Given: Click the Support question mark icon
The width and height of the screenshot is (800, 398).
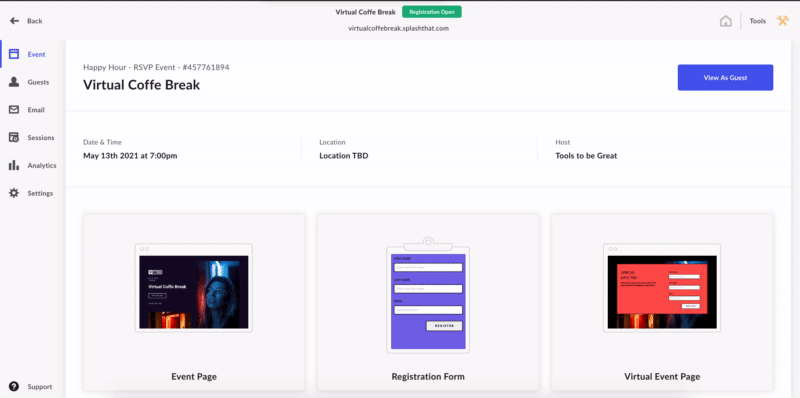Looking at the screenshot, I should coord(14,386).
